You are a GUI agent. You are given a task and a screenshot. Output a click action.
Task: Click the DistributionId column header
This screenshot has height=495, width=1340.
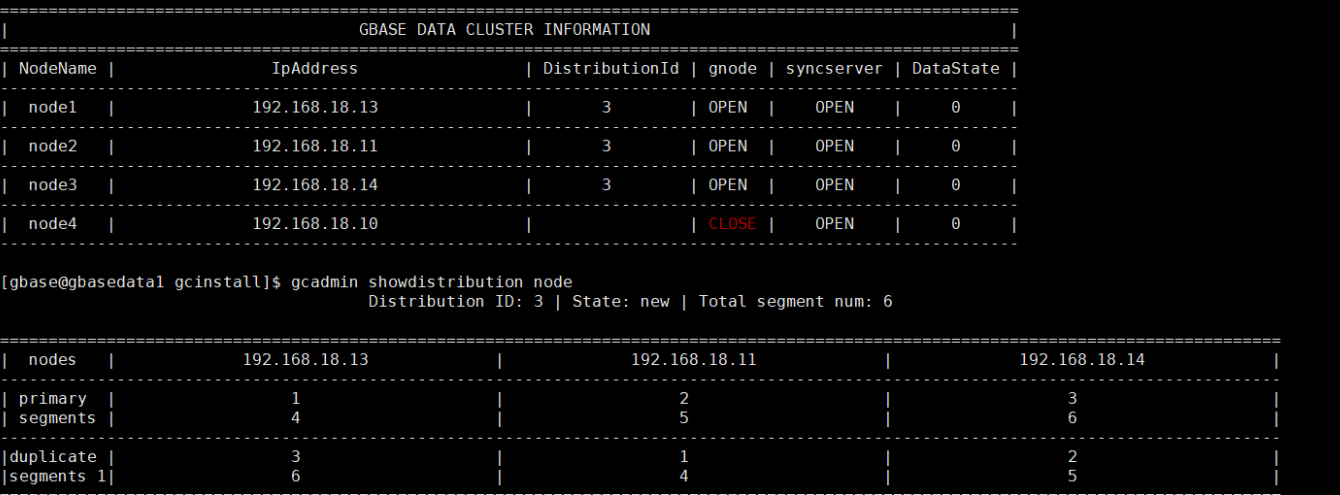pyautogui.click(x=611, y=69)
